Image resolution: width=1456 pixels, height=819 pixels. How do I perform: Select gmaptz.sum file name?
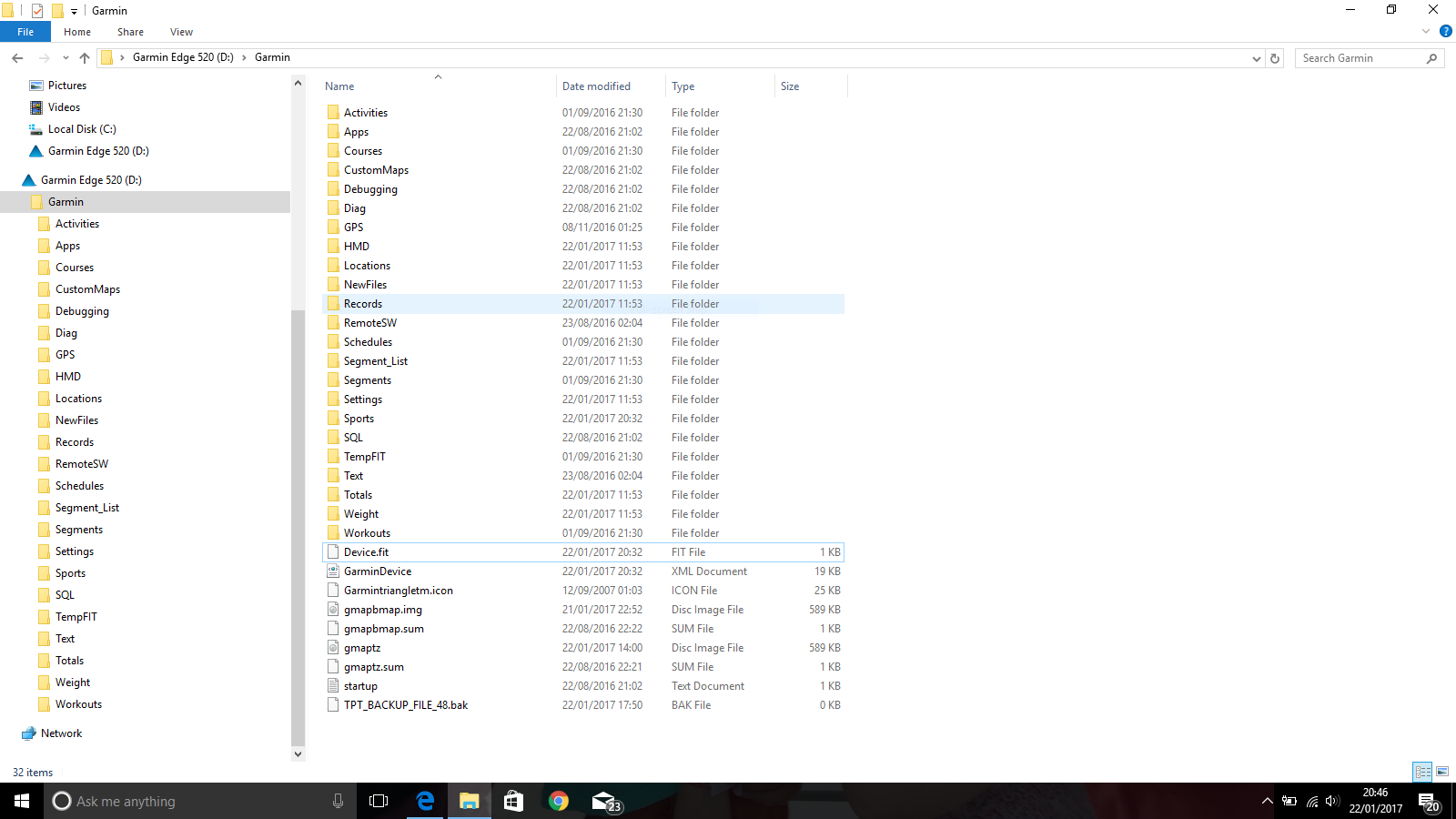point(374,667)
